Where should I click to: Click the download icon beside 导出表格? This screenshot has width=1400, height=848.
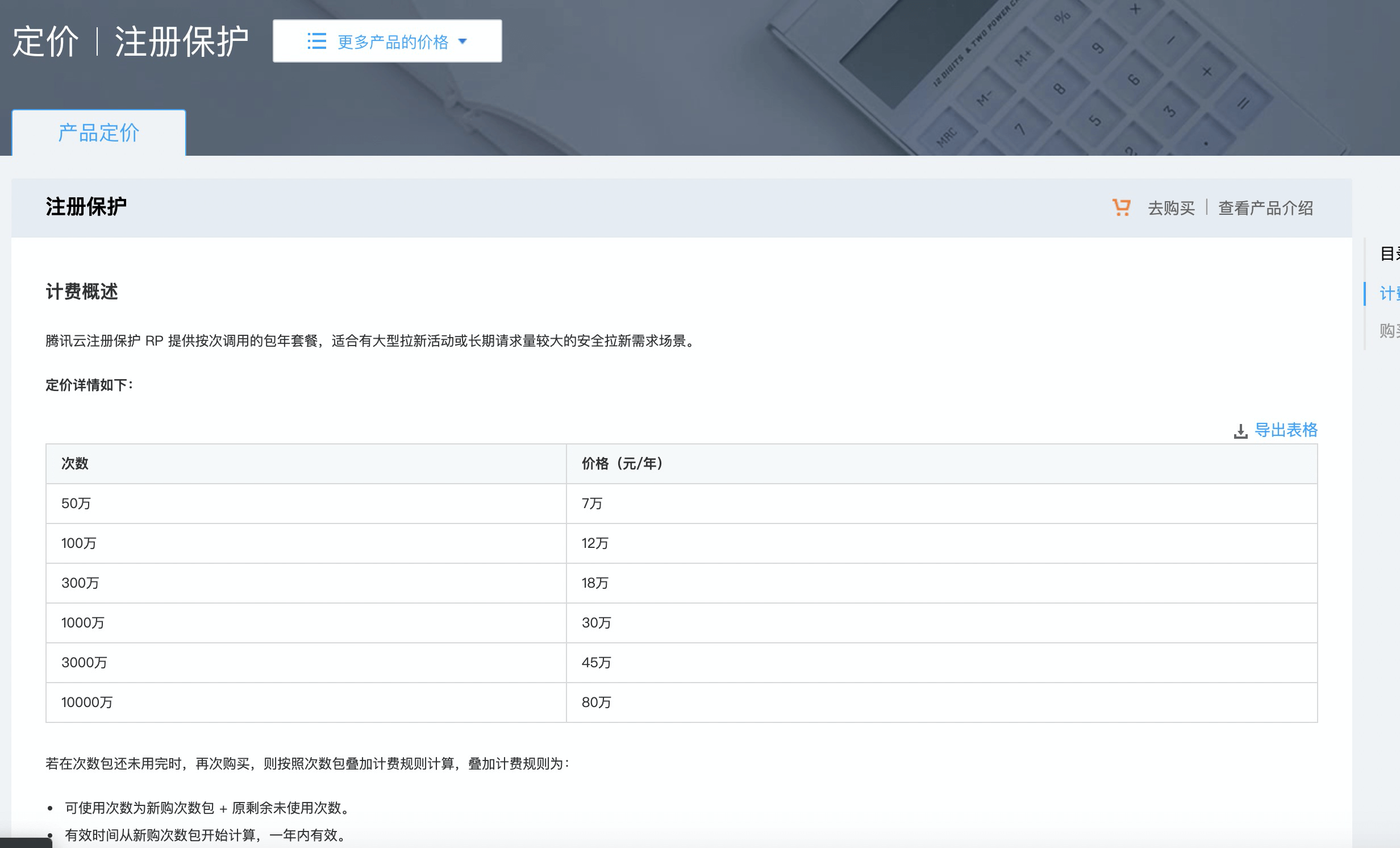pos(1240,431)
